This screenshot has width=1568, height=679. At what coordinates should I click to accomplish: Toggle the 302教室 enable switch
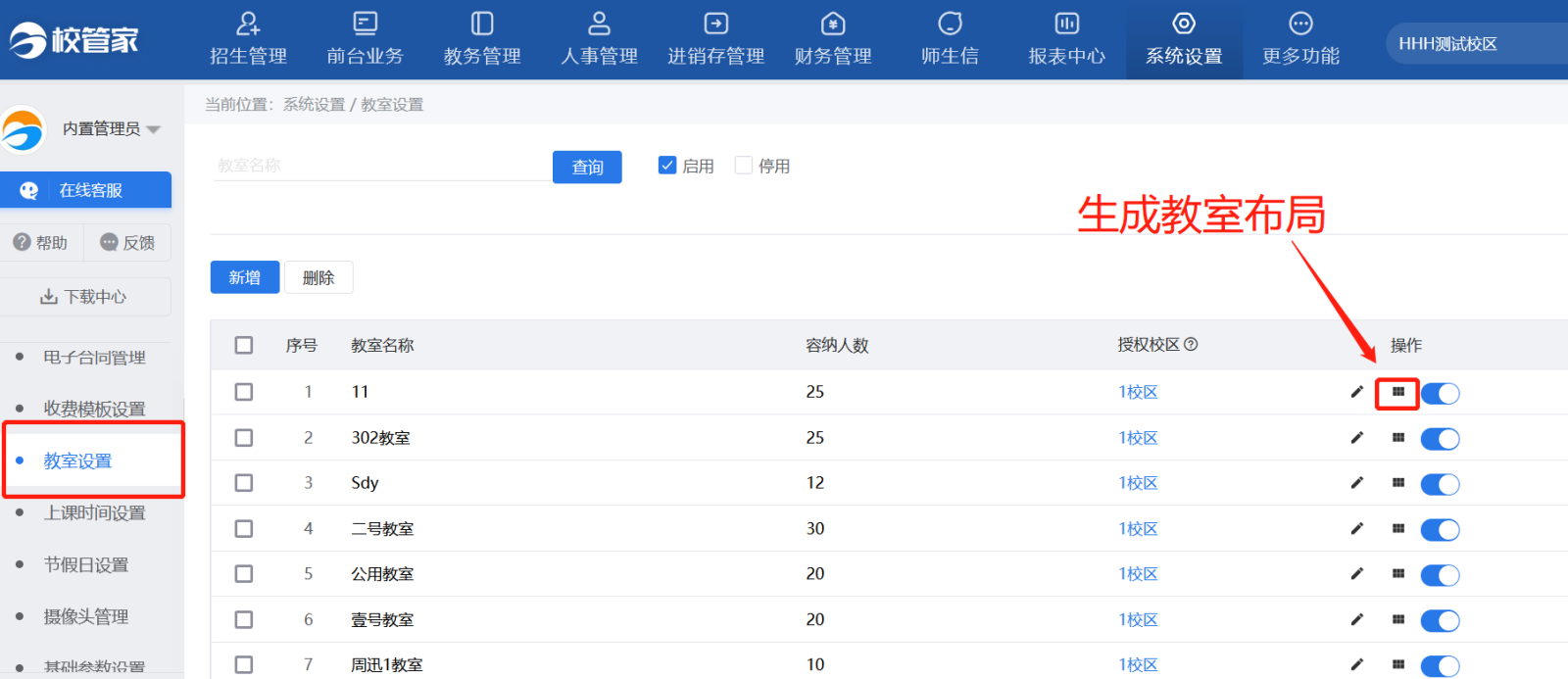[1441, 439]
